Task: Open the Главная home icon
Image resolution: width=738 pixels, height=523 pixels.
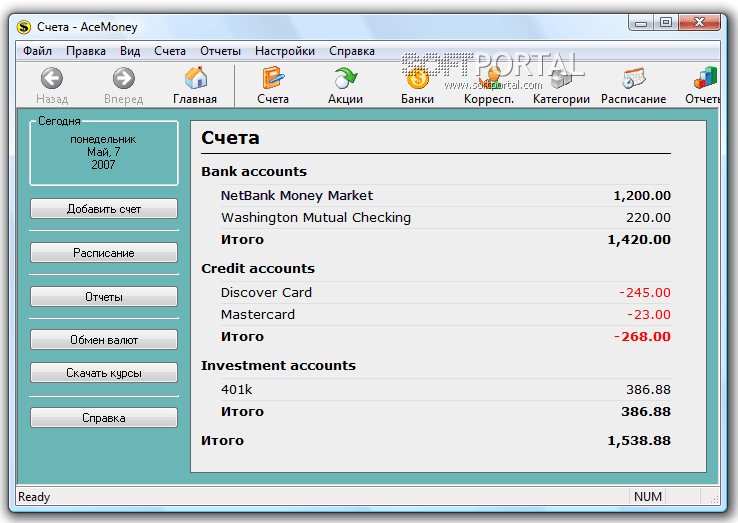Action: tap(195, 78)
